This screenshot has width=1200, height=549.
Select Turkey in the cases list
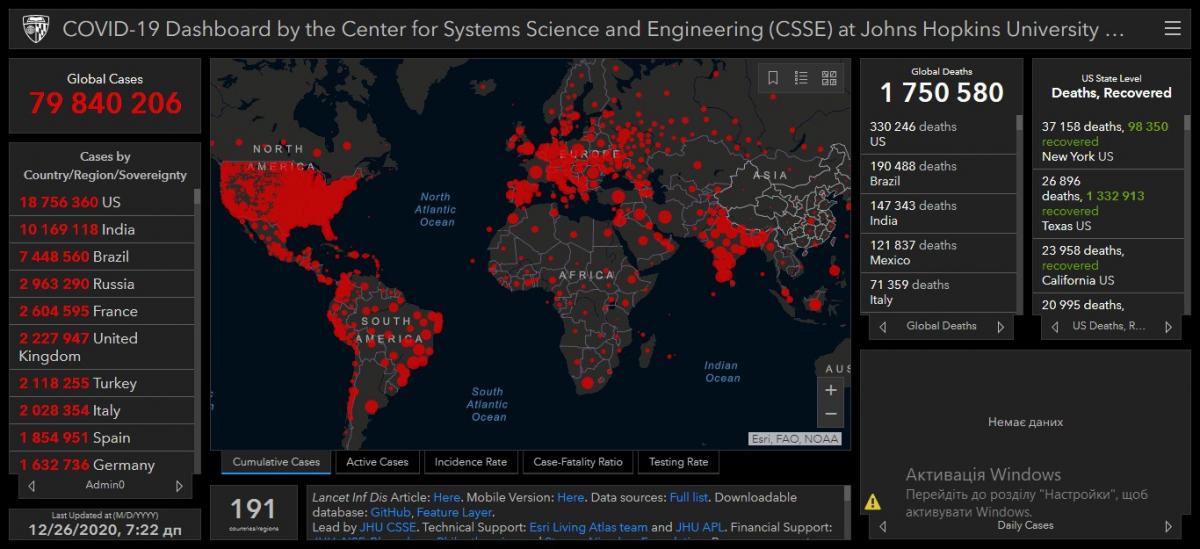point(101,383)
